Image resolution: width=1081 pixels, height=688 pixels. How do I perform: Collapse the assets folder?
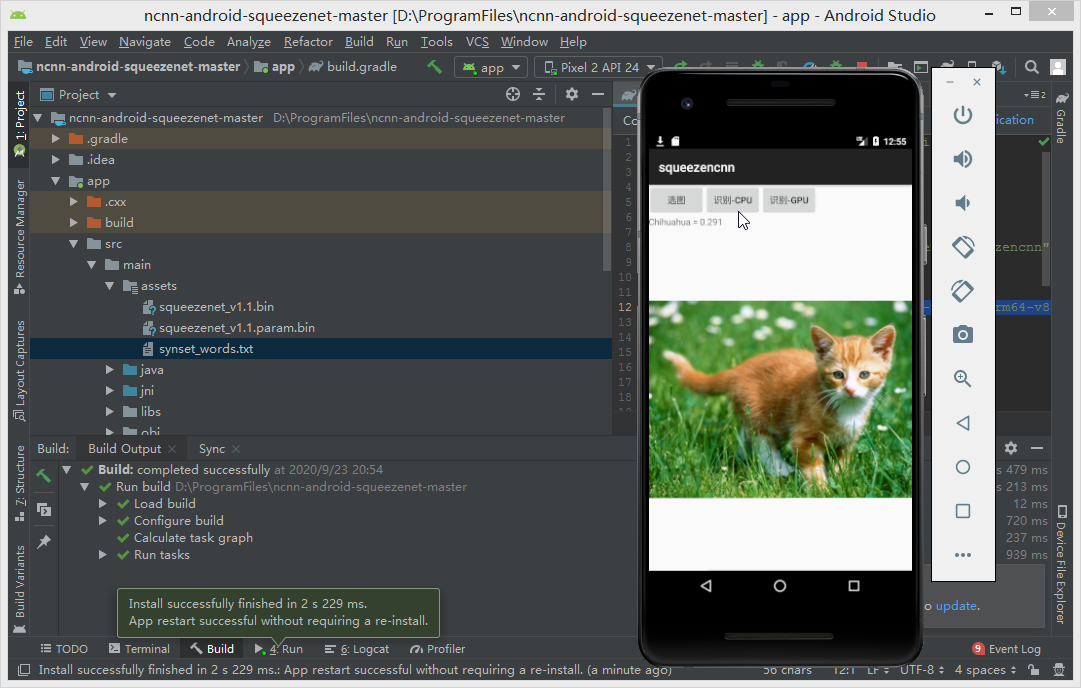coord(110,285)
